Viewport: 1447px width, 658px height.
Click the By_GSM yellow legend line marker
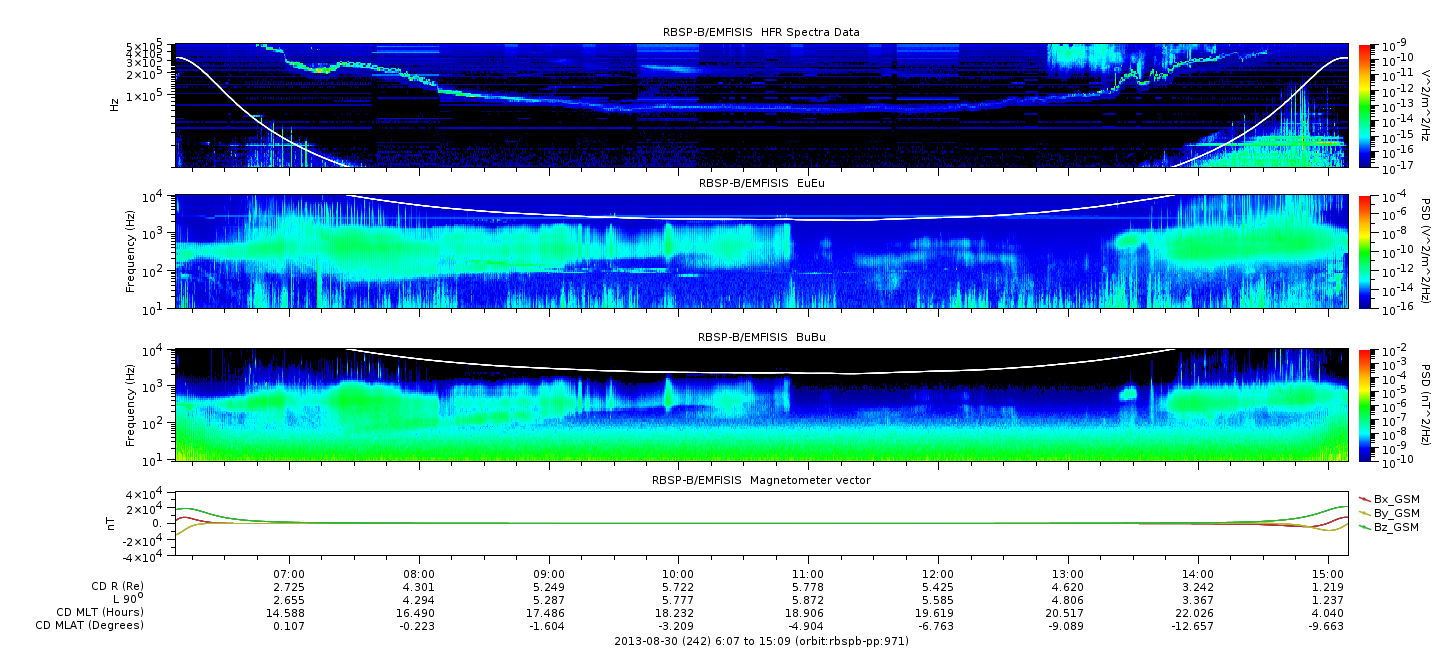click(1365, 513)
